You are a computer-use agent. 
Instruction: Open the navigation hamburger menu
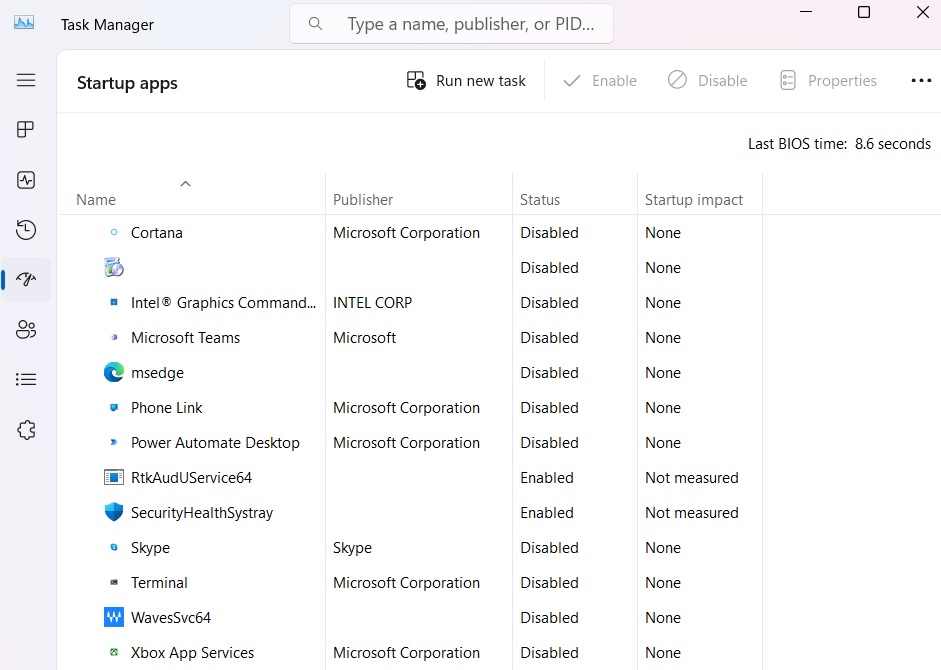tap(26, 80)
